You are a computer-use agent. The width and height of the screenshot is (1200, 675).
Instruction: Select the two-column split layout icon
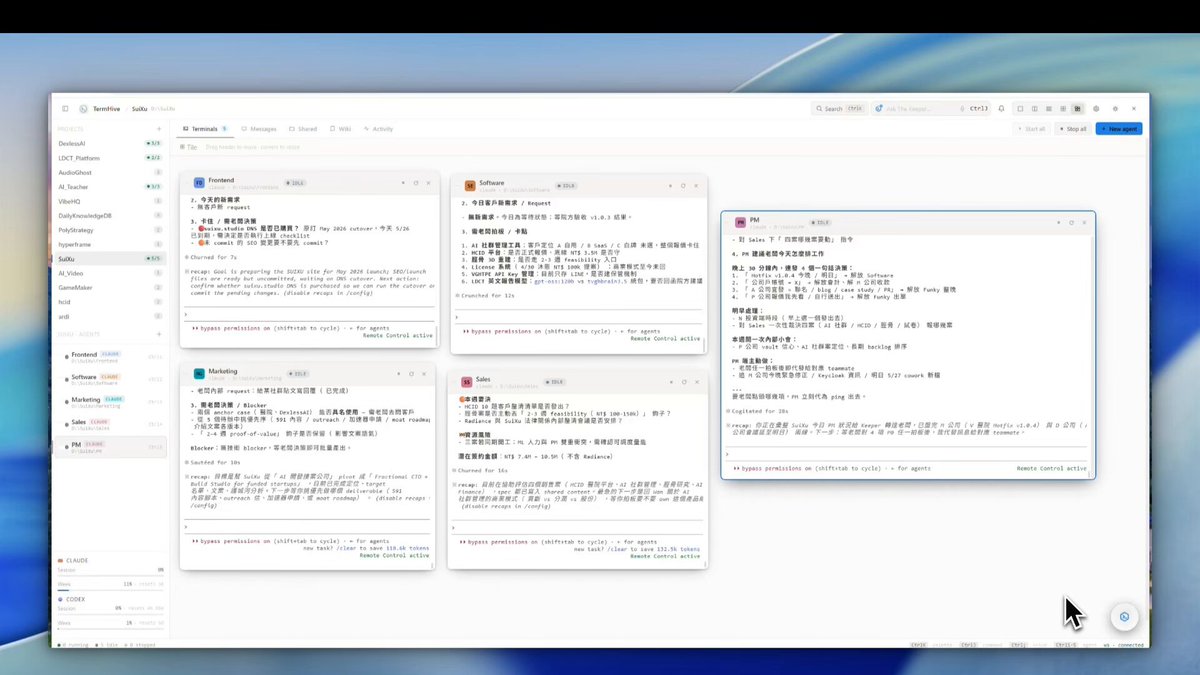(1034, 108)
